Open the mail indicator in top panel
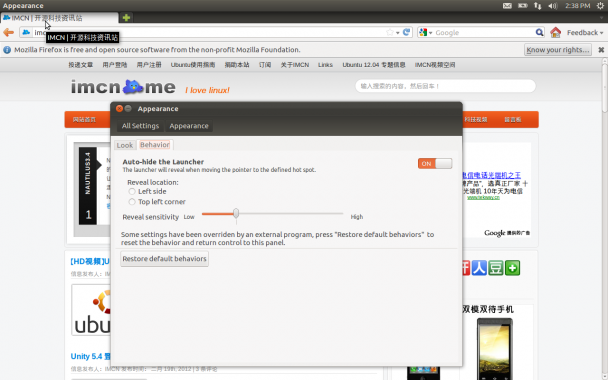This screenshot has width=608, height=380. pyautogui.click(x=507, y=5)
